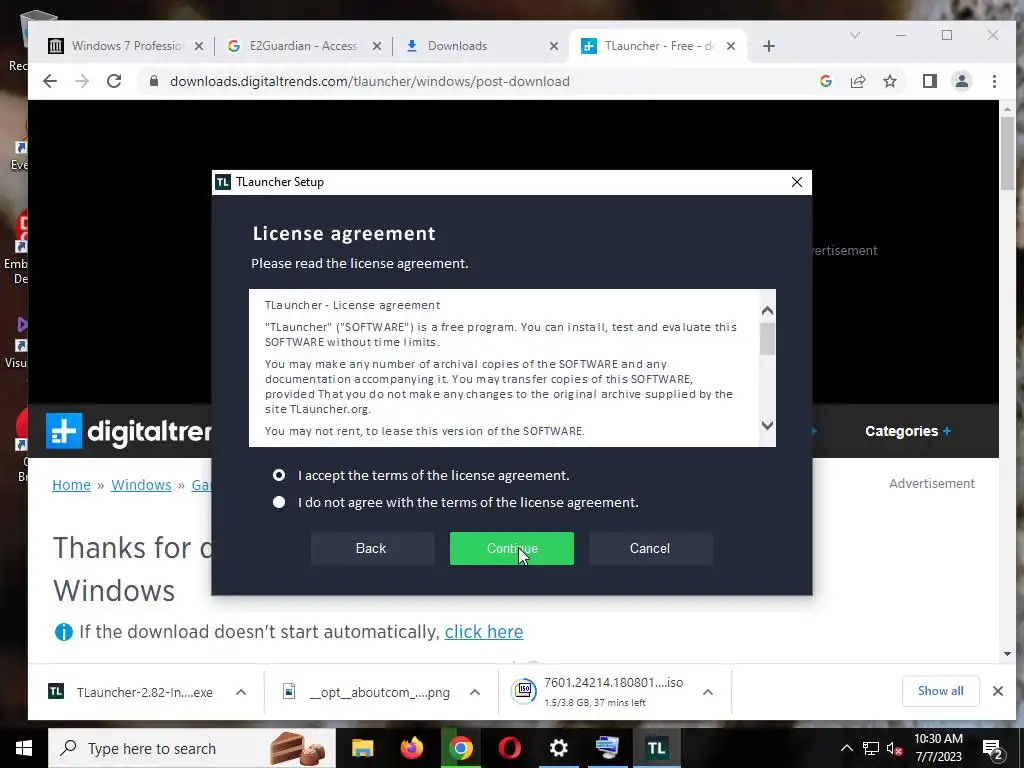The height and width of the screenshot is (768, 1024).
Task: Click the Google icon in address bar
Action: pyautogui.click(x=826, y=81)
